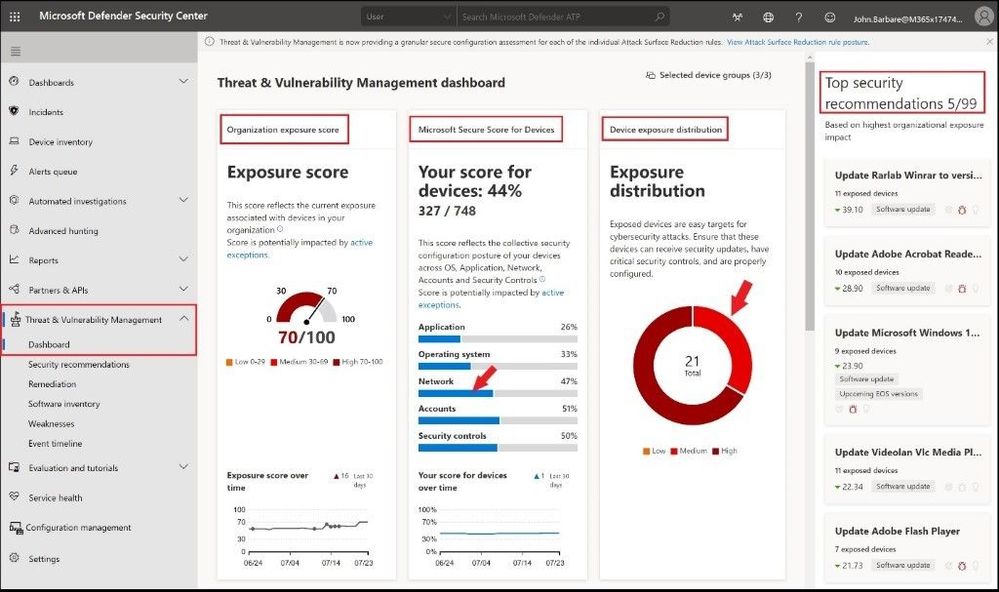Click the bug icon on Adobe Acrobat card
Screen dimensions: 999x592
[x=962, y=289]
